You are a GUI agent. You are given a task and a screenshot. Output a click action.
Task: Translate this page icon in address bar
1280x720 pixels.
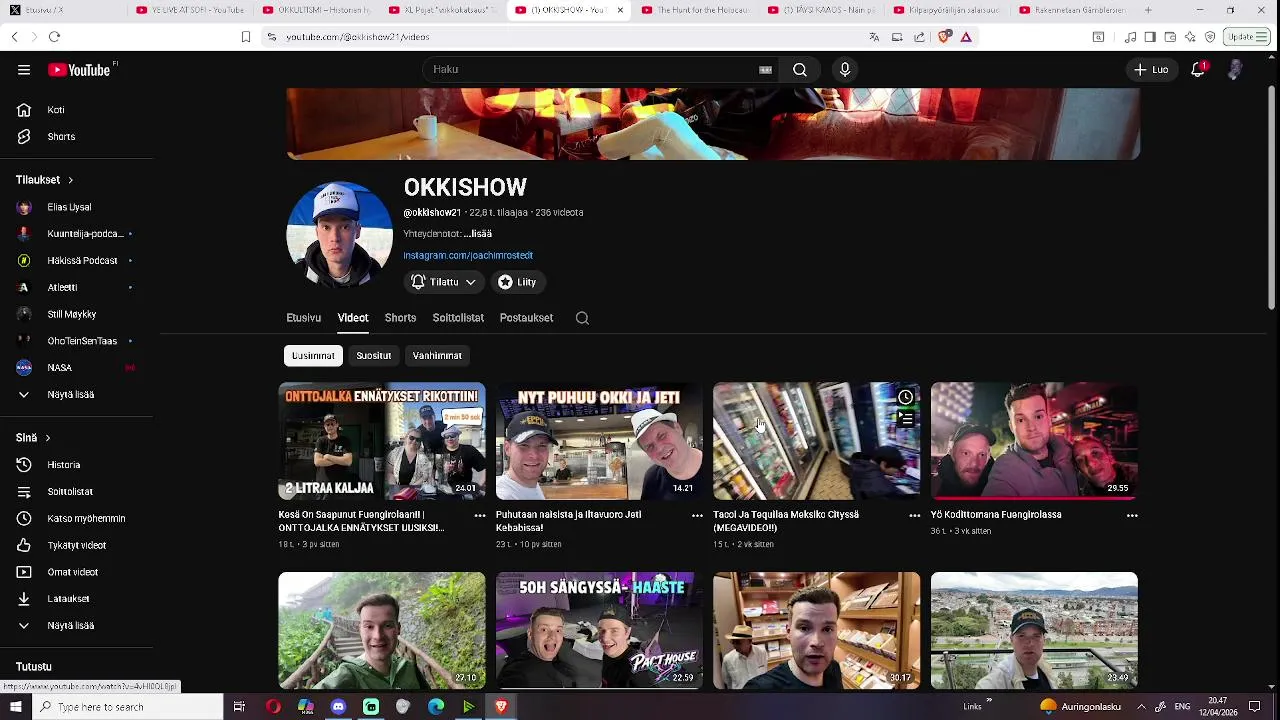874,37
